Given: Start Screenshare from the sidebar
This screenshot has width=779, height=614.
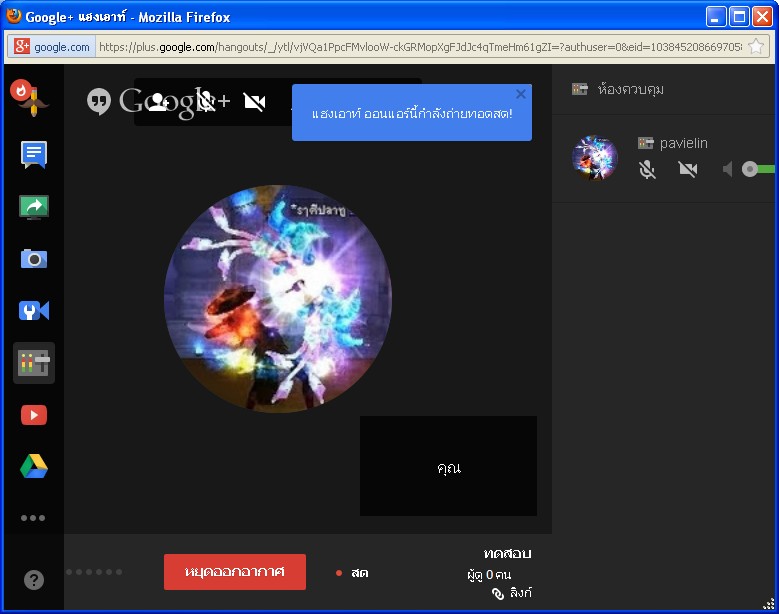Looking at the screenshot, I should point(34,207).
